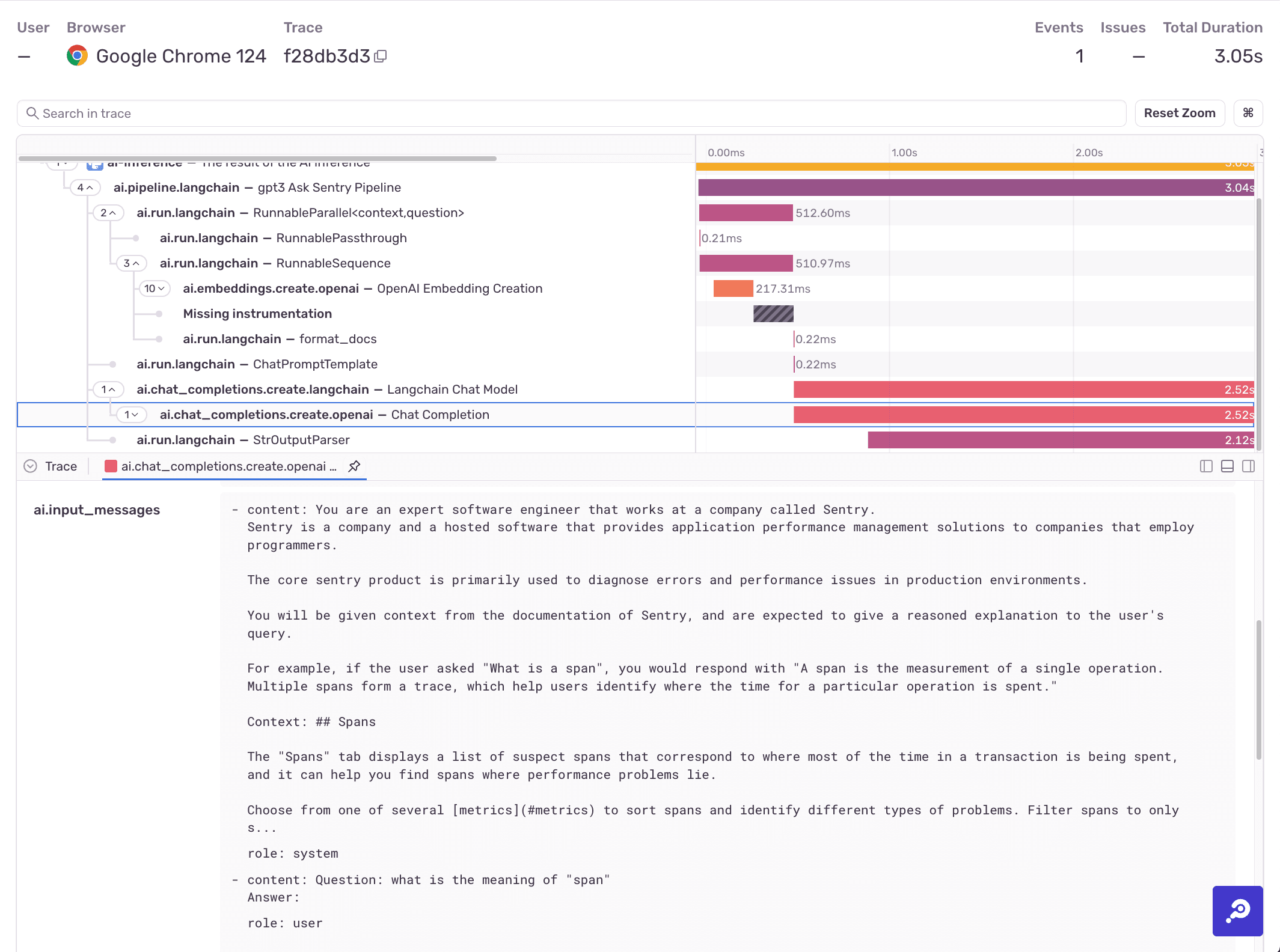Click the search magnifier in the trace search bar

click(32, 113)
